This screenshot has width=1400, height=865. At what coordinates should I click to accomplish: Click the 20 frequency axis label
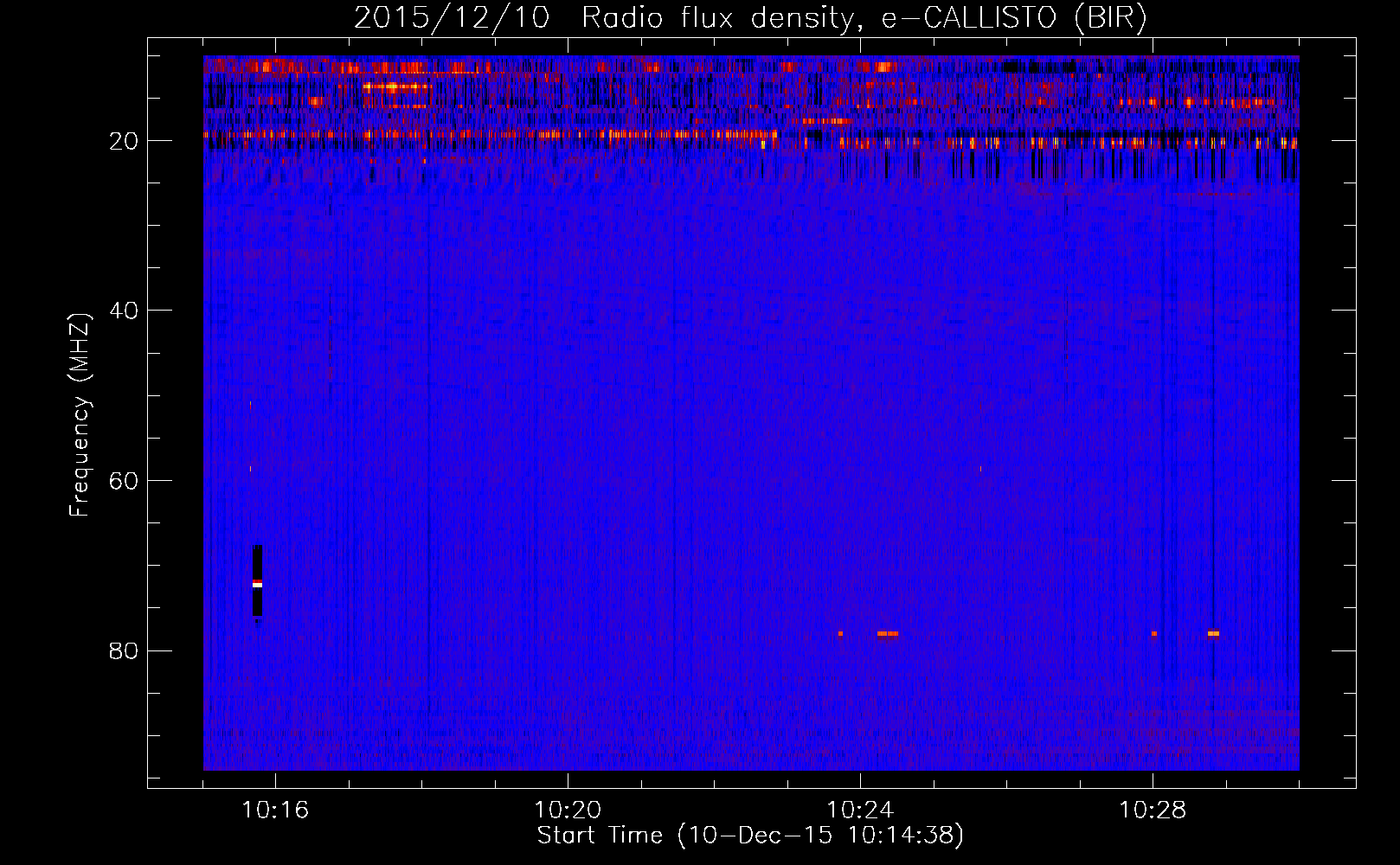124,141
